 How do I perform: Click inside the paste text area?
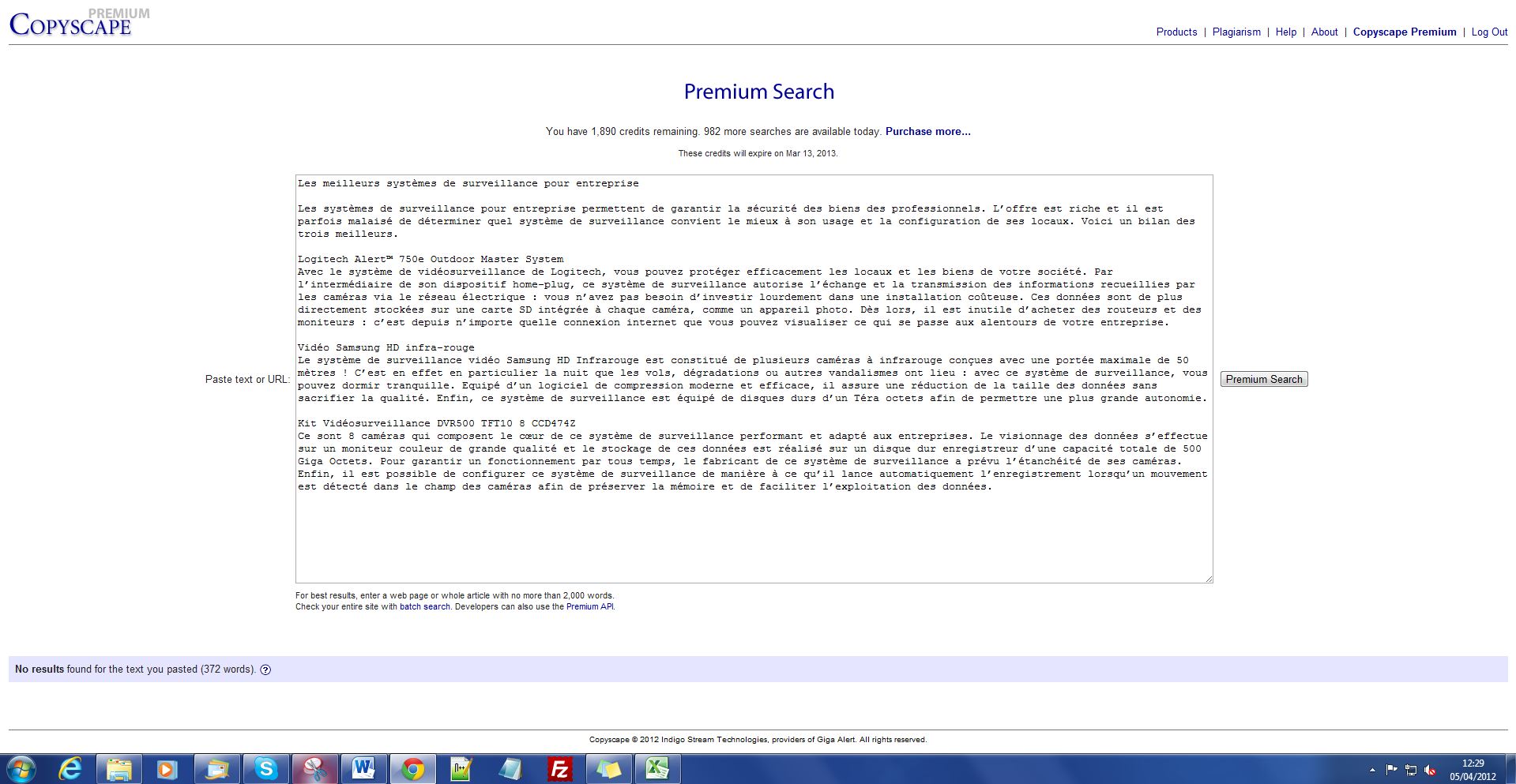[754, 529]
